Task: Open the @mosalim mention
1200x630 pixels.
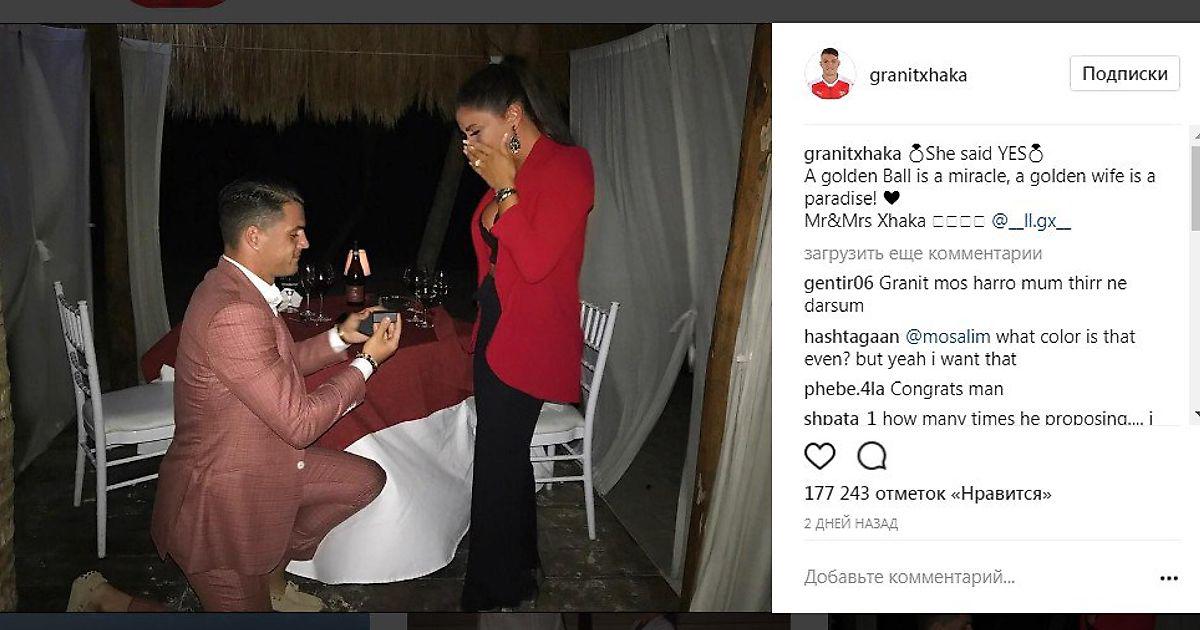Action: pos(948,337)
